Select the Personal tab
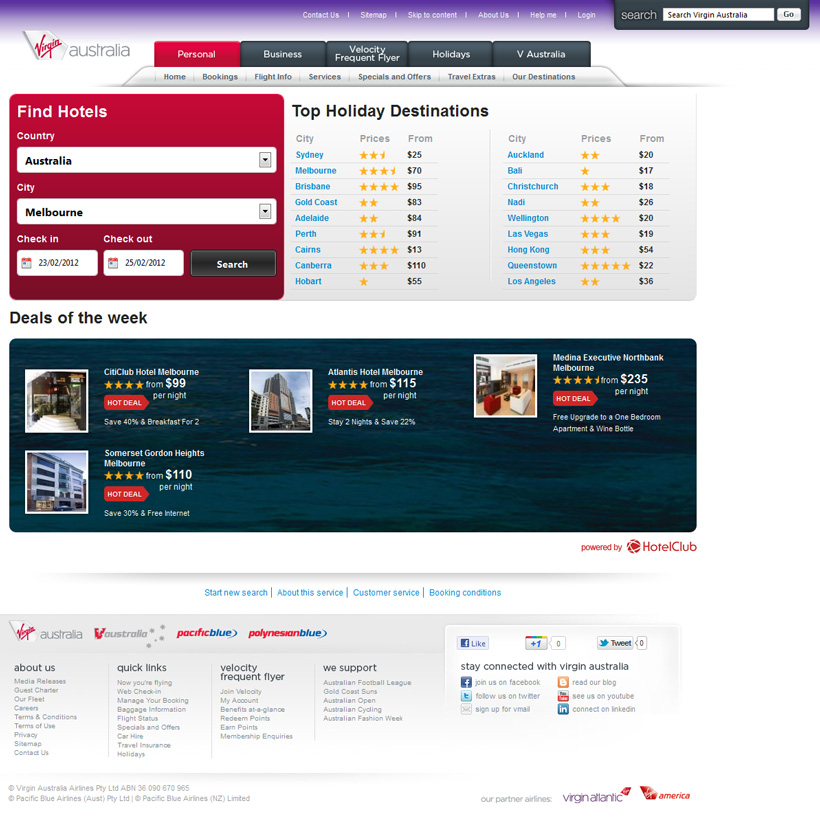820x822 pixels. (x=197, y=54)
